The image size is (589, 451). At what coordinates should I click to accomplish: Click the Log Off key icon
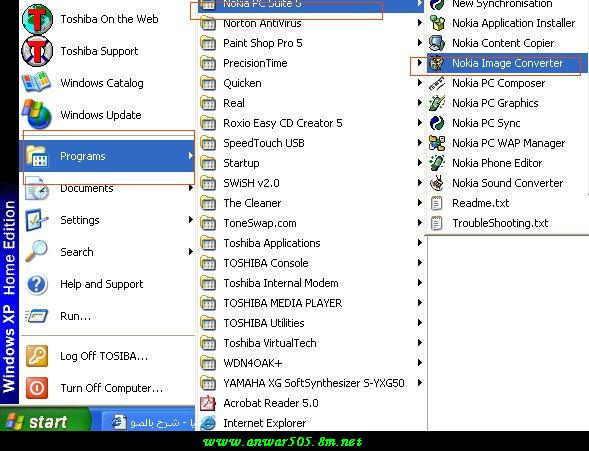tap(37, 356)
